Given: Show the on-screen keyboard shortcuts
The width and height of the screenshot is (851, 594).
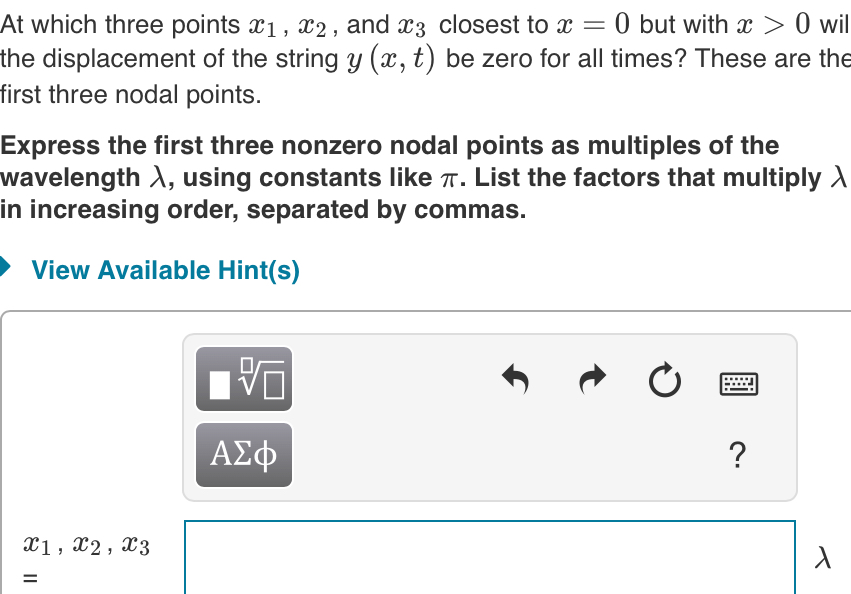Looking at the screenshot, I should tap(738, 383).
